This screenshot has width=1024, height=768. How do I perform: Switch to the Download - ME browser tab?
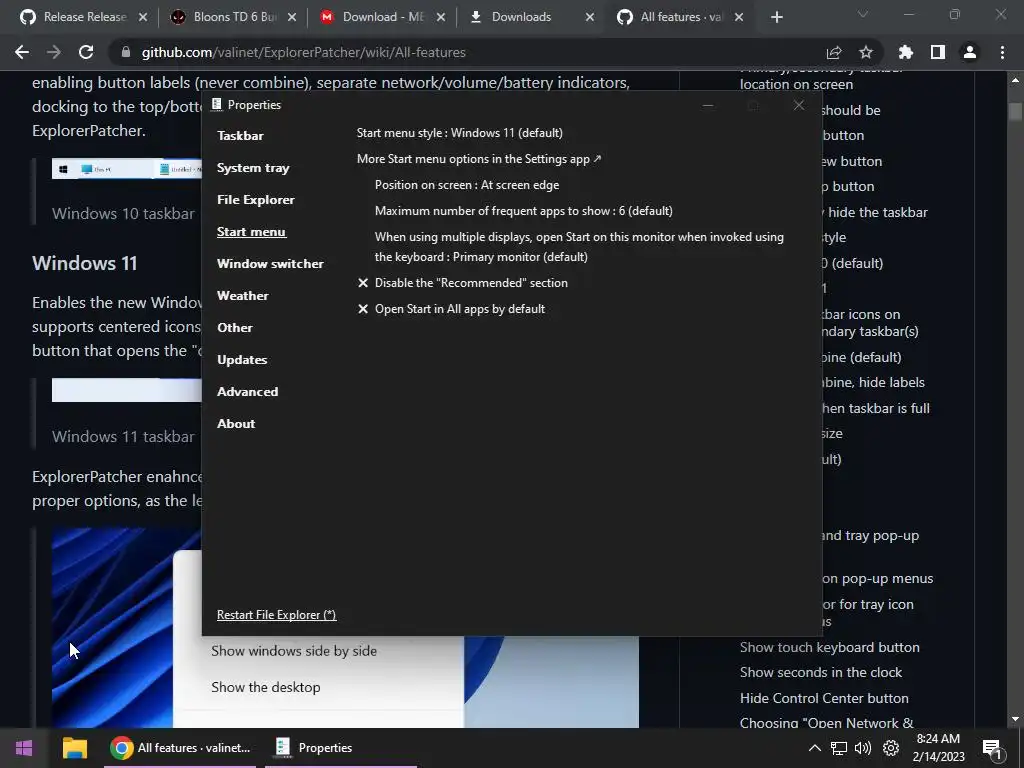pyautogui.click(x=383, y=17)
